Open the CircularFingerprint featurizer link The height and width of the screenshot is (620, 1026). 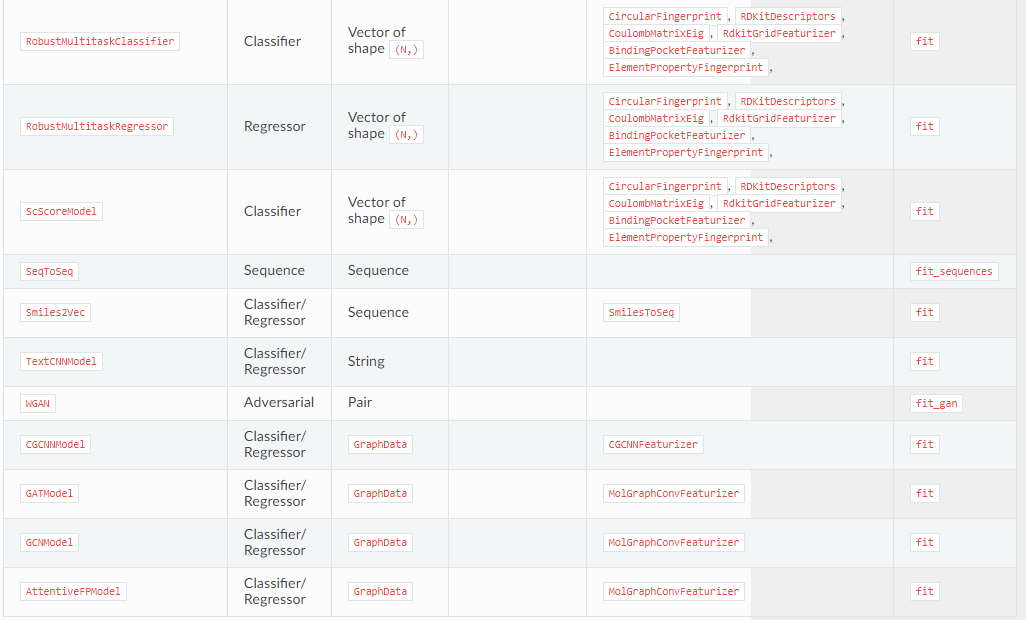coord(663,16)
